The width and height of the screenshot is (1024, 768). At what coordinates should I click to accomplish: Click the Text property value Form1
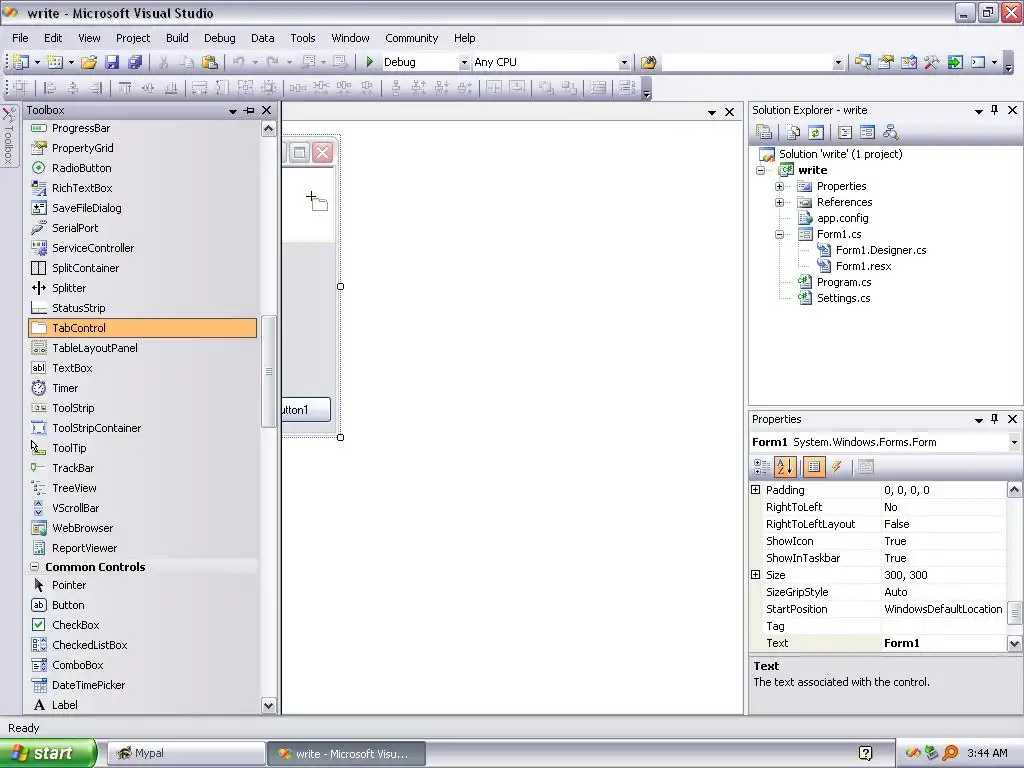tap(944, 643)
